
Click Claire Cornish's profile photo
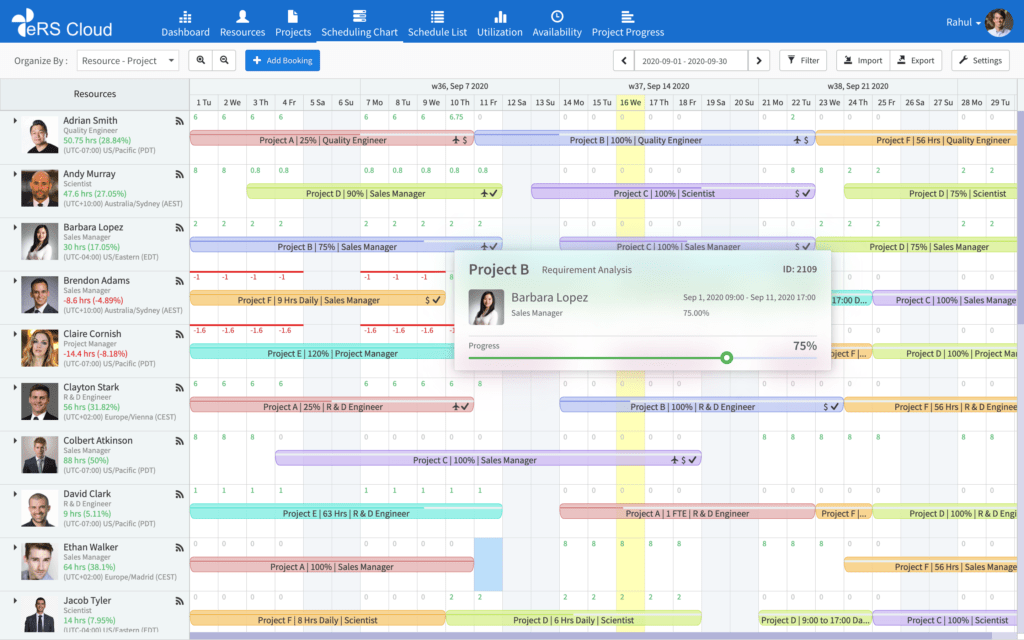40,349
